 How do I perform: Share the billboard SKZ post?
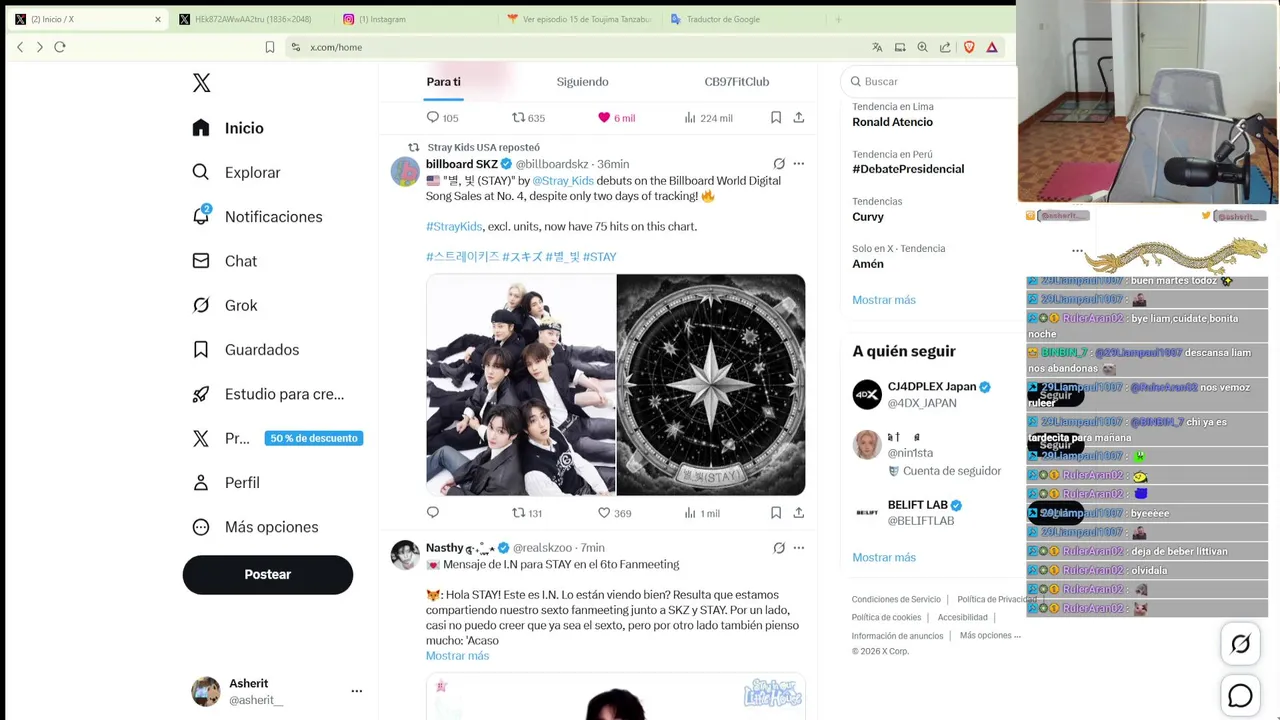tap(799, 513)
